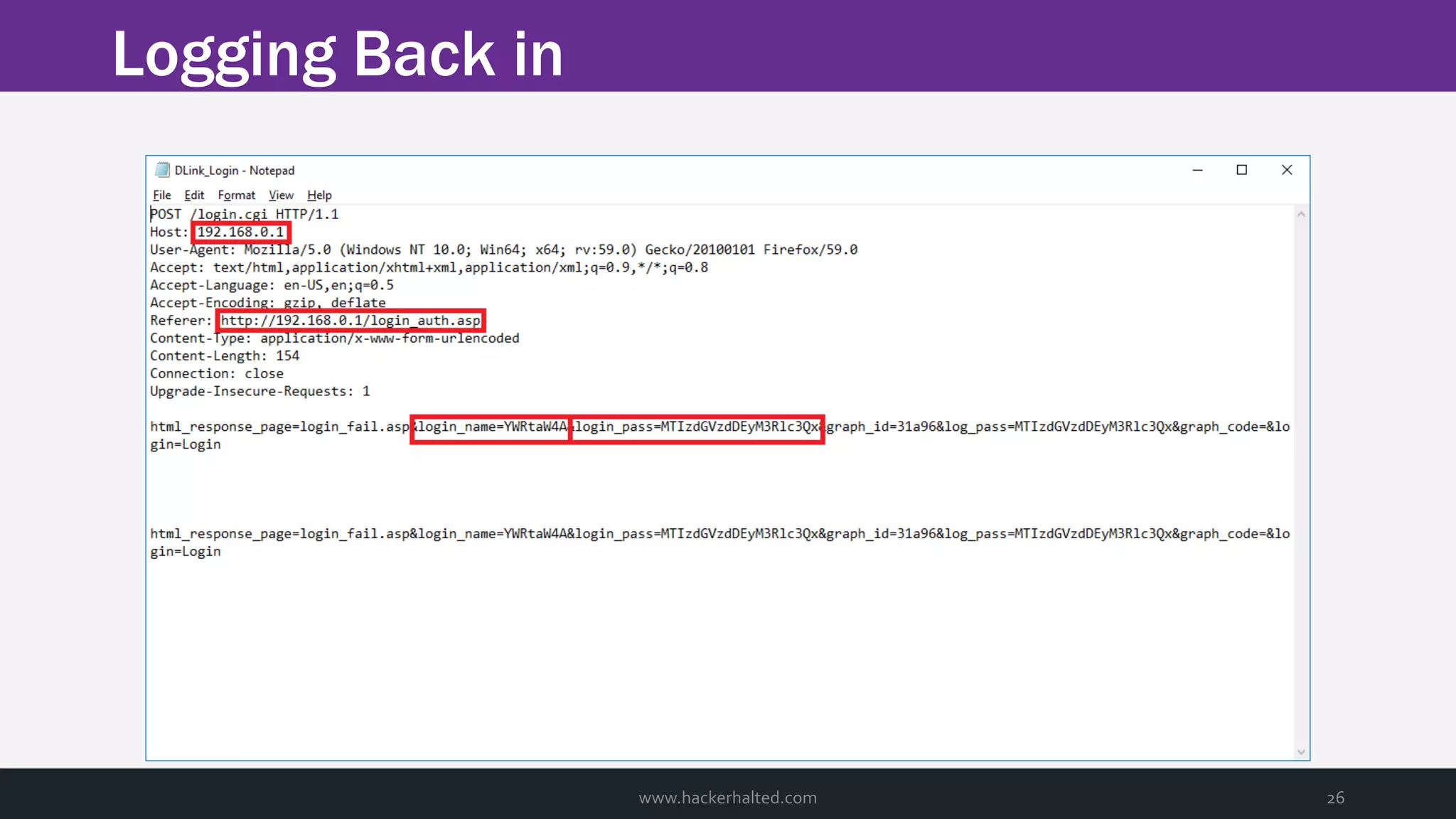Click the DLink_Login - Notepad title text
The height and width of the screenshot is (819, 1456).
[x=235, y=171]
